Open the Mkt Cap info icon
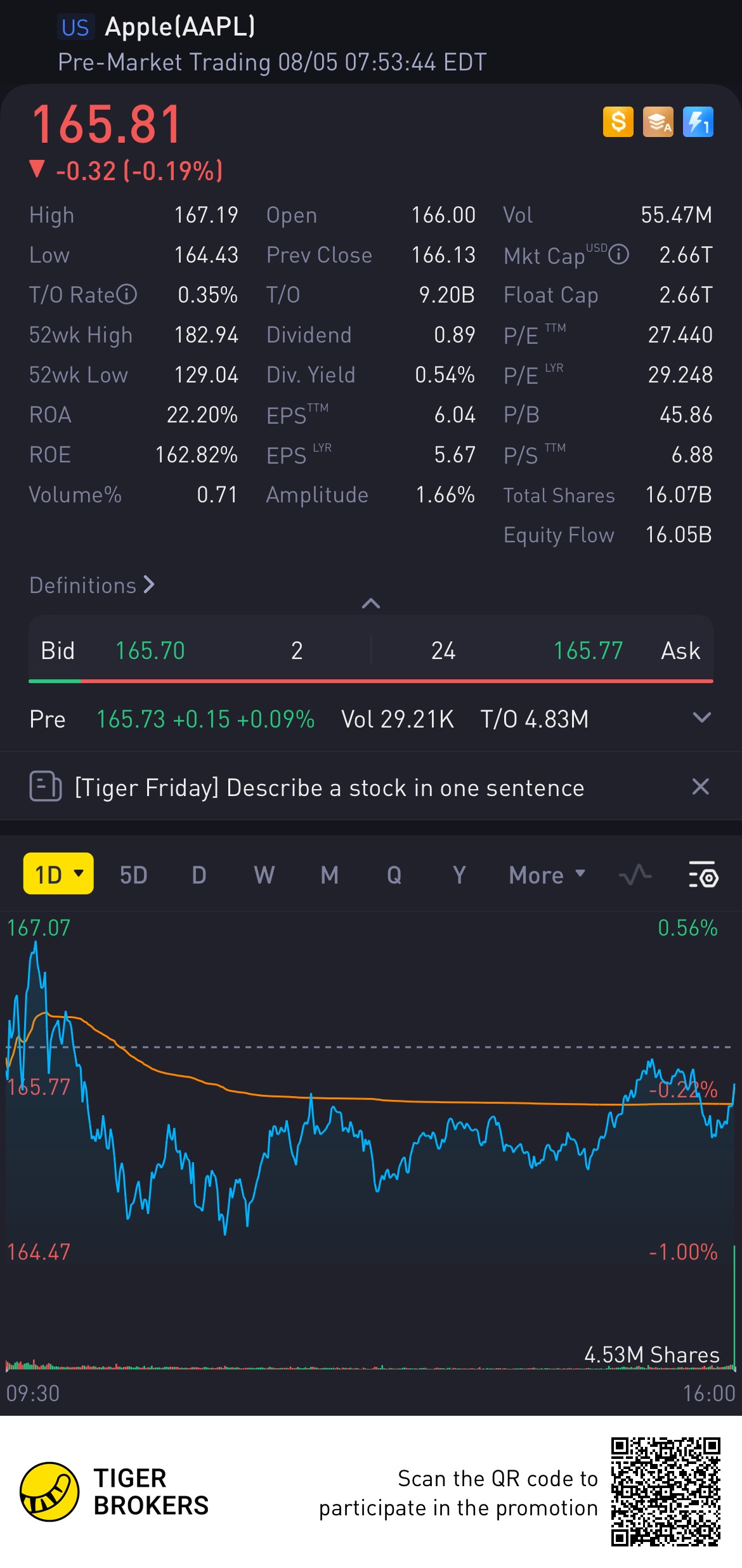 (618, 255)
